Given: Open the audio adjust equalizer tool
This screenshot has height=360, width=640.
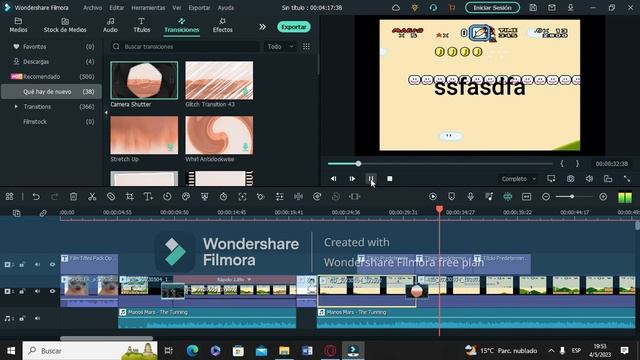Looking at the screenshot, I should point(280,197).
